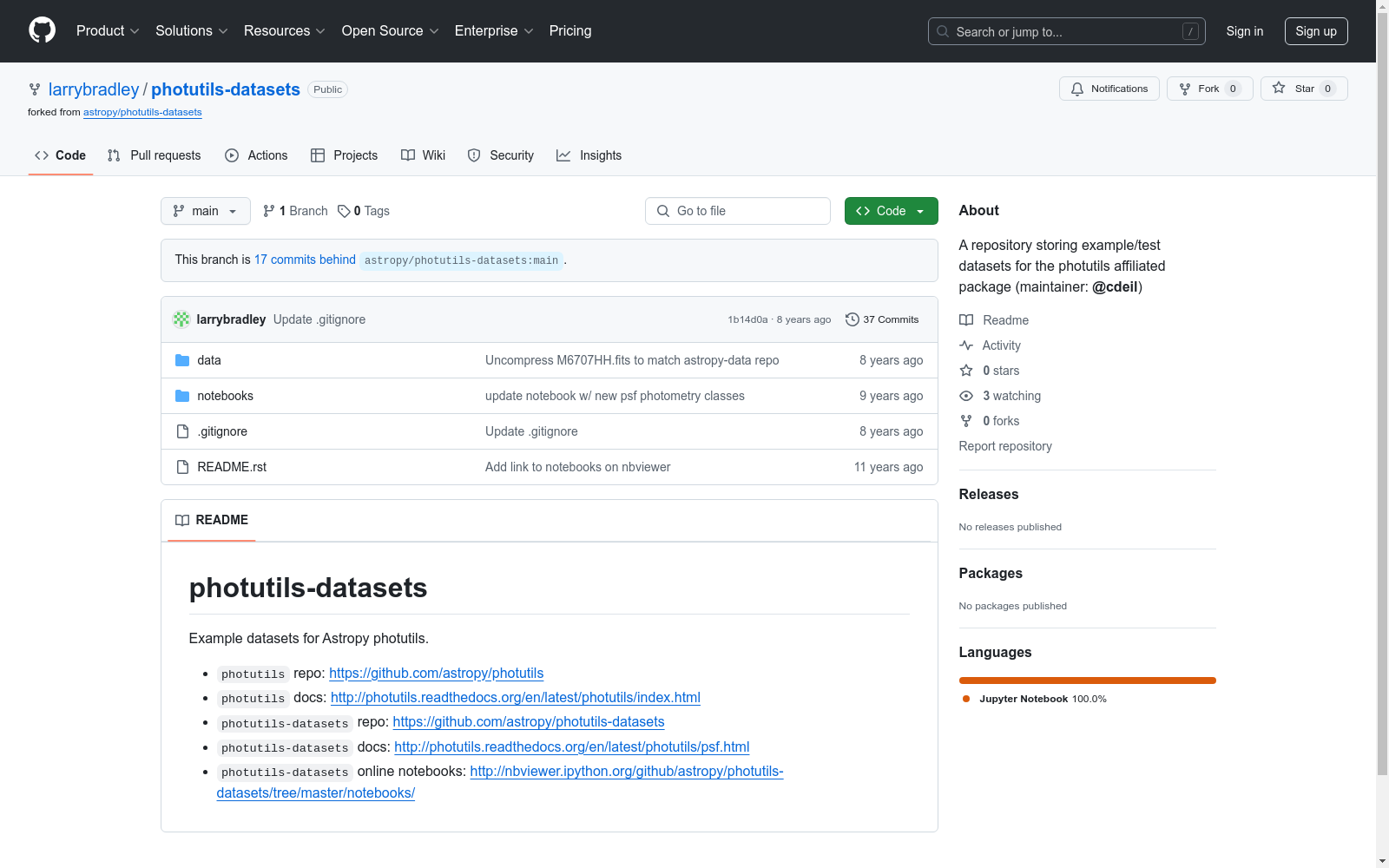This screenshot has height=868, width=1389.
Task: Open the photutils psf.html docs link
Action: pos(572,747)
